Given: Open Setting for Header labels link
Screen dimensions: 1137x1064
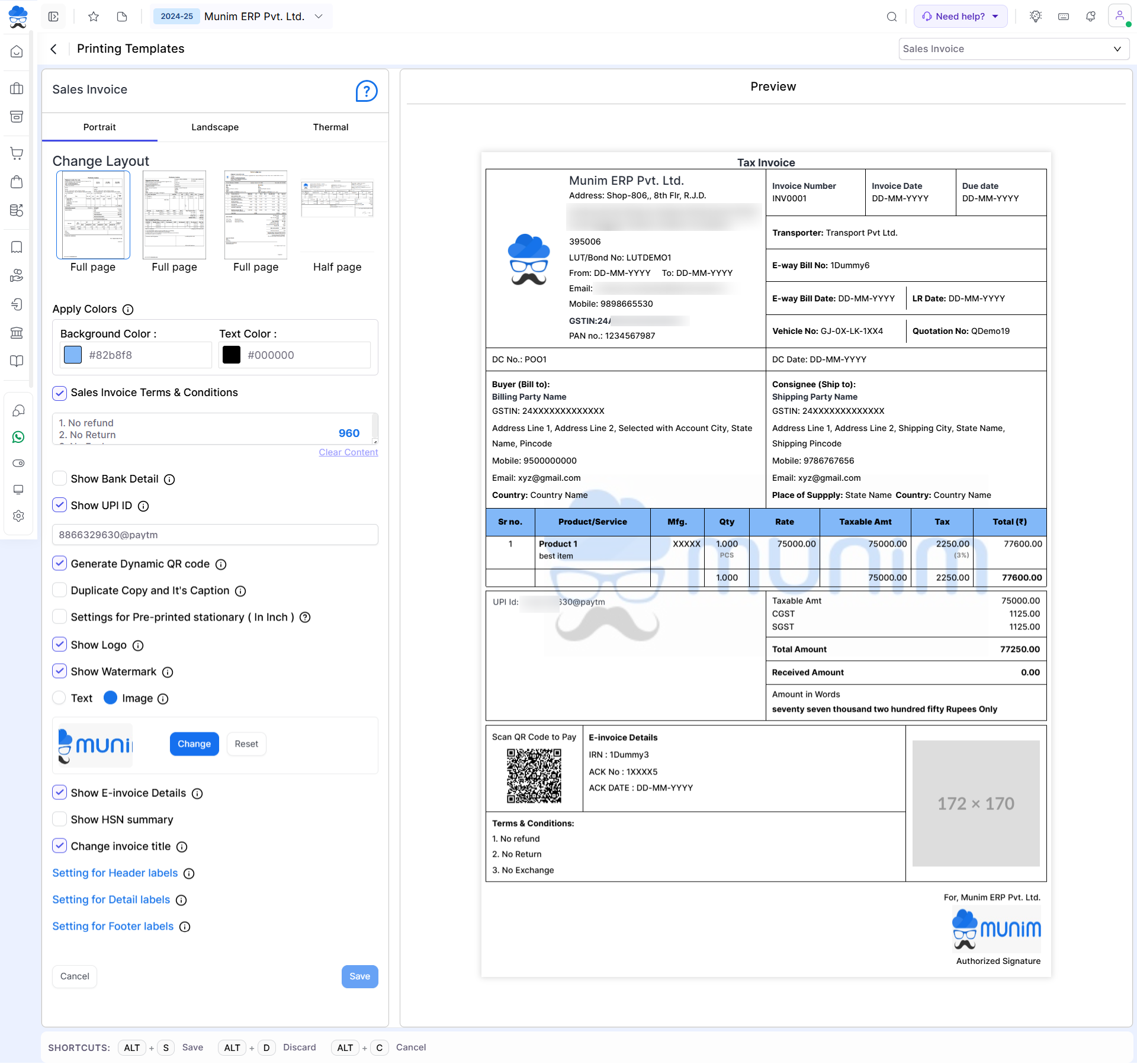Looking at the screenshot, I should click(115, 873).
